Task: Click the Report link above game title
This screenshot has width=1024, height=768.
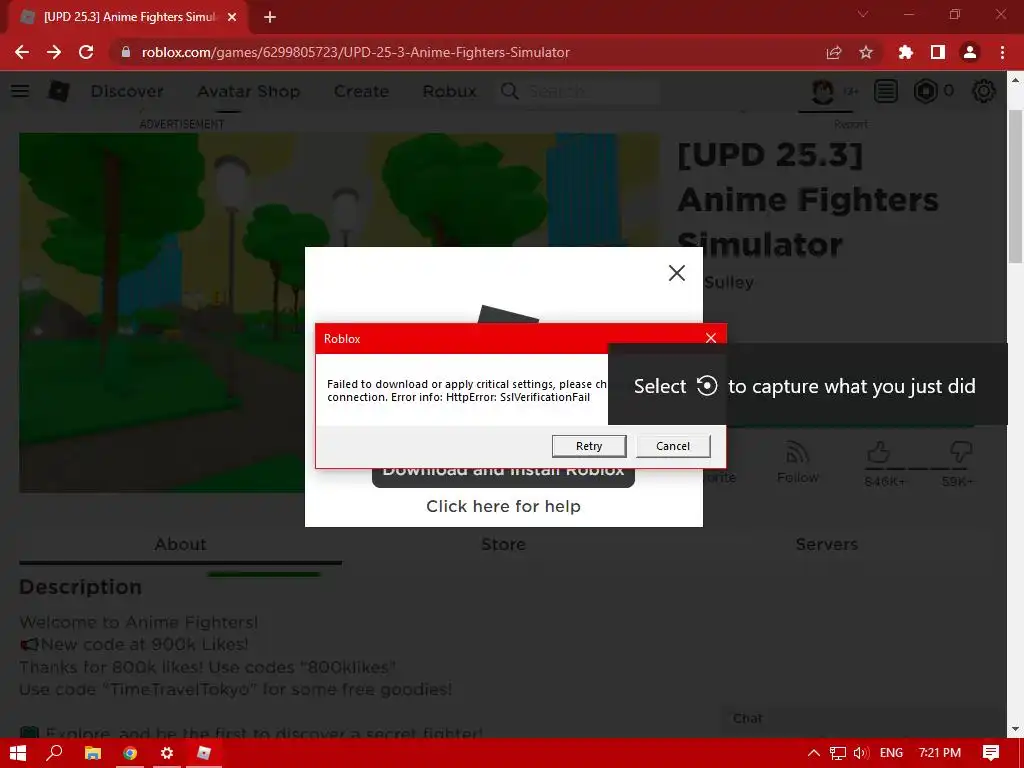Action: click(850, 124)
